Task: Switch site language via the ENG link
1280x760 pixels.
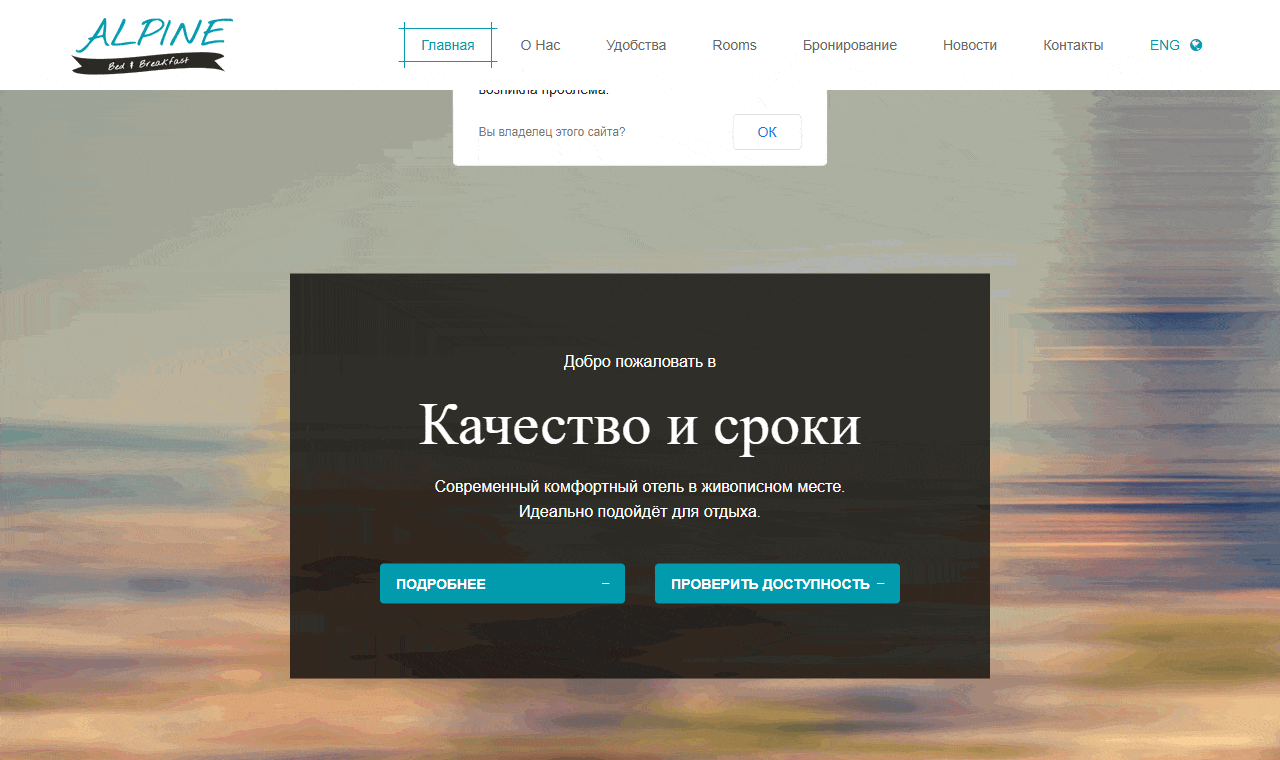Action: pos(1165,45)
